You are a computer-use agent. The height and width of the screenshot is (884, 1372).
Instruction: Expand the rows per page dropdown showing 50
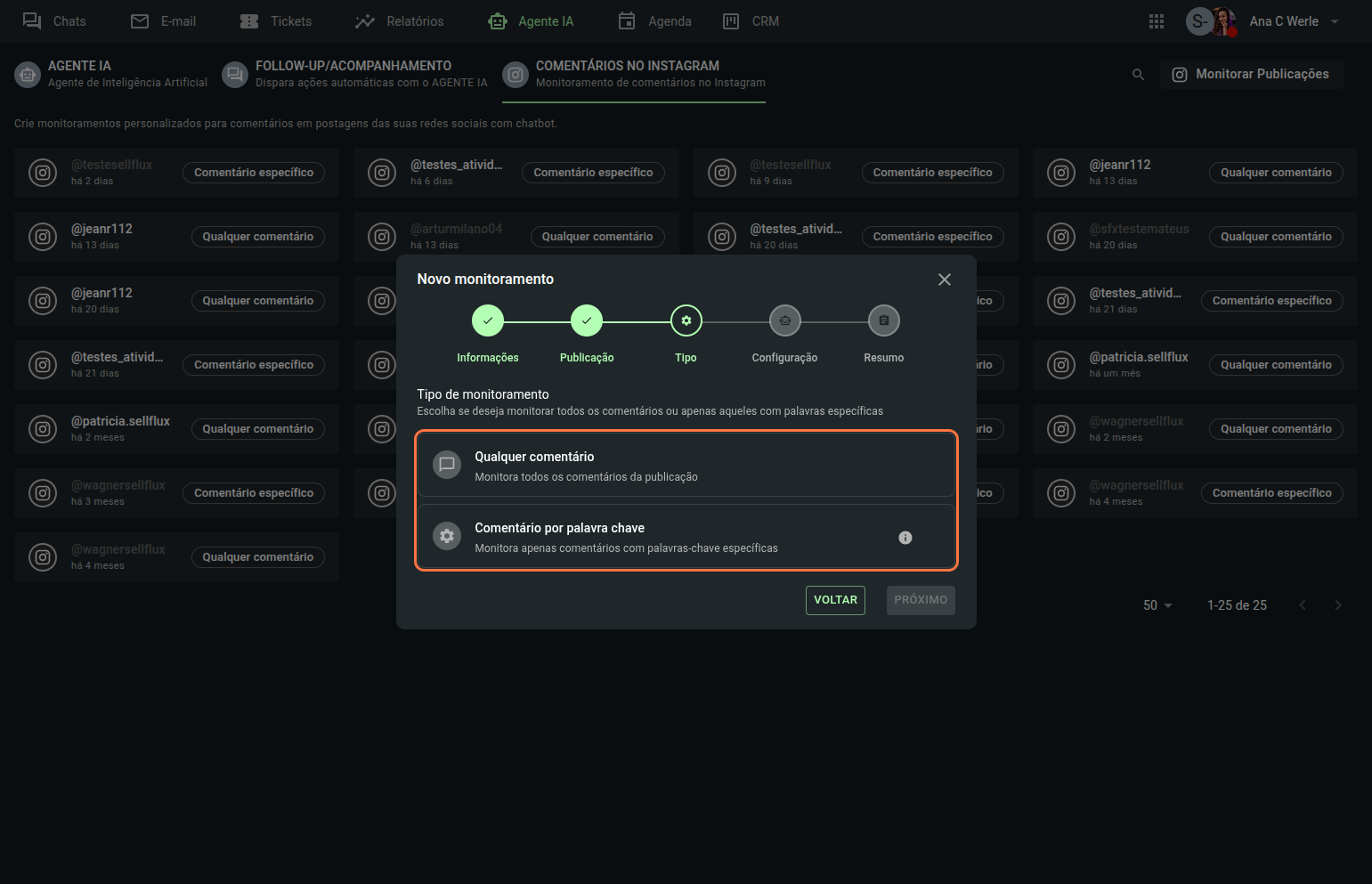coord(1157,605)
